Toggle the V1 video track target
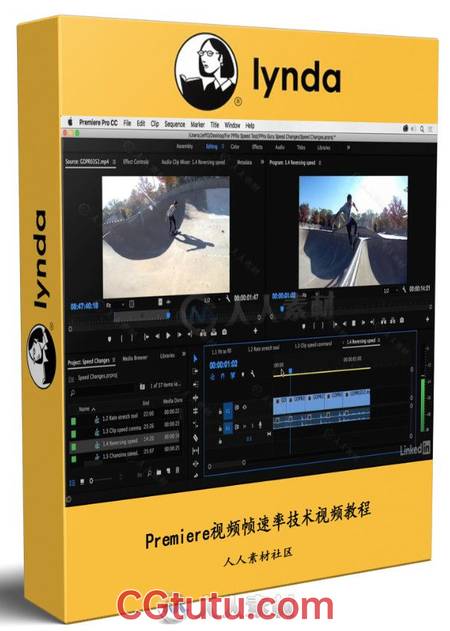Screen dimensions: 450x631 coord(228,410)
